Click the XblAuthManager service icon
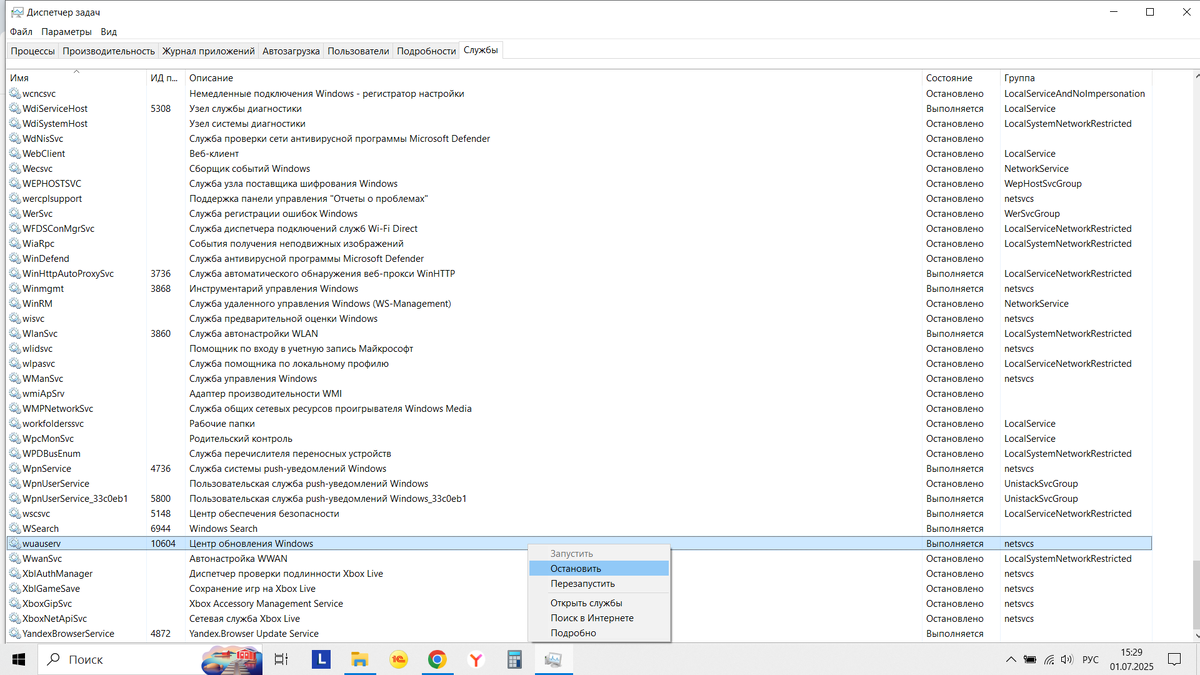 [14, 574]
